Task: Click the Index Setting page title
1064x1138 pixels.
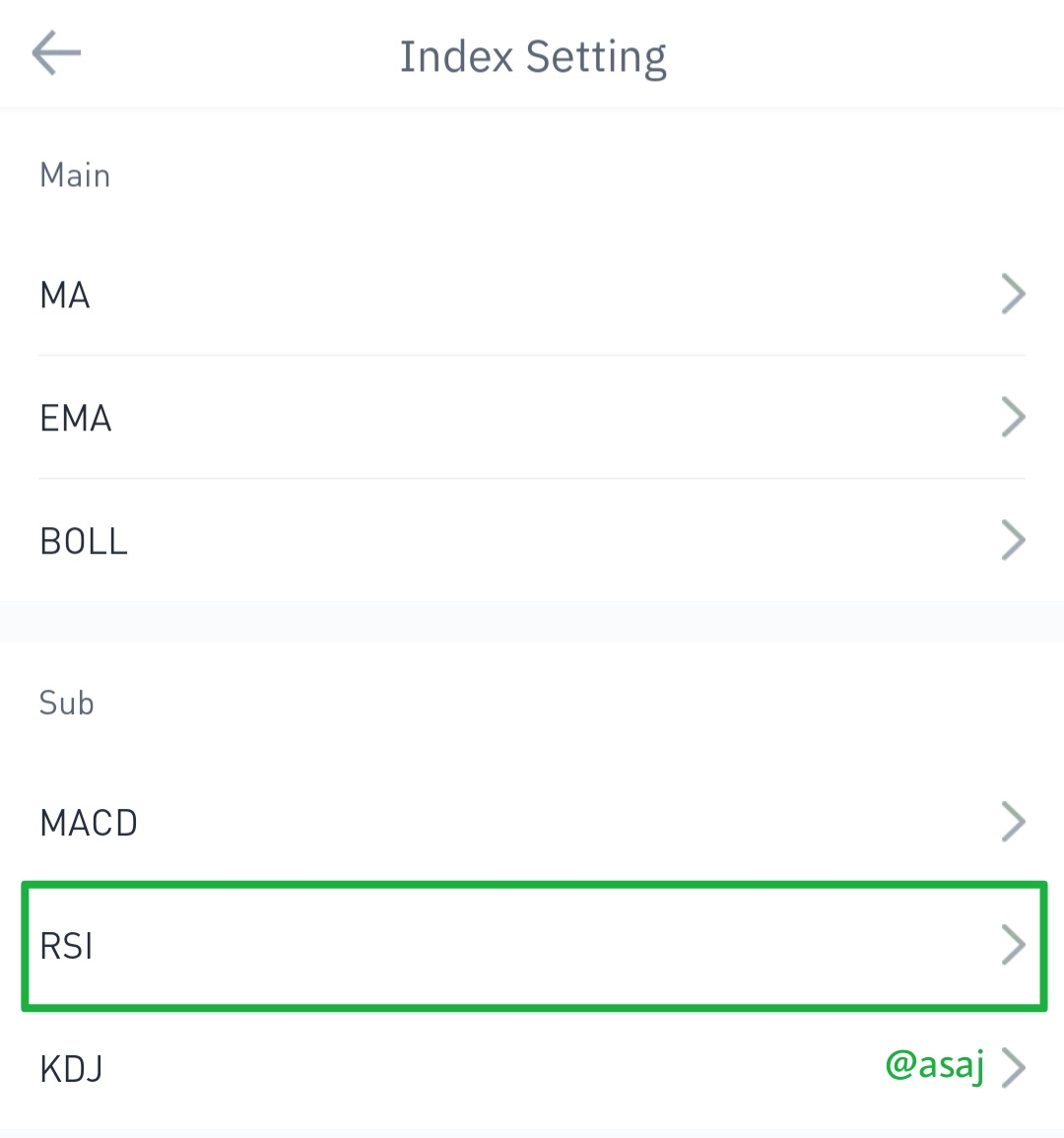Action: (x=533, y=57)
